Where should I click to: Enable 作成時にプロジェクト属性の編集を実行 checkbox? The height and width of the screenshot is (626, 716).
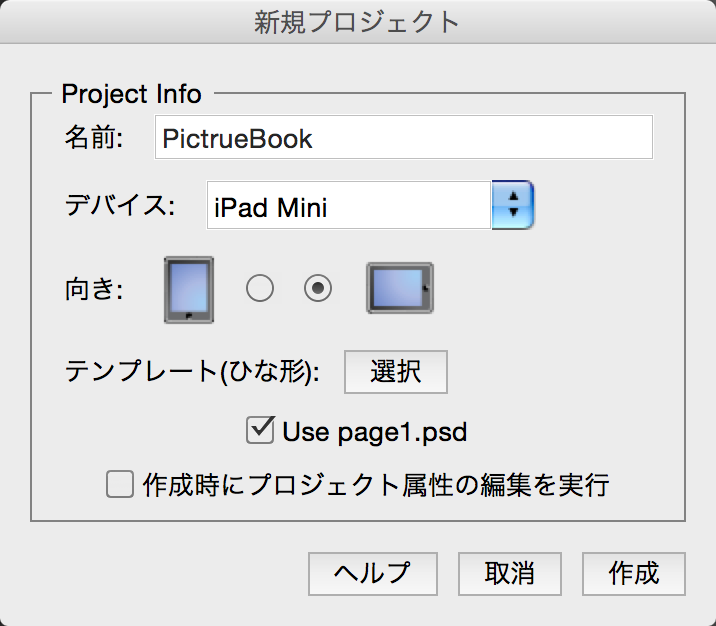[120, 484]
